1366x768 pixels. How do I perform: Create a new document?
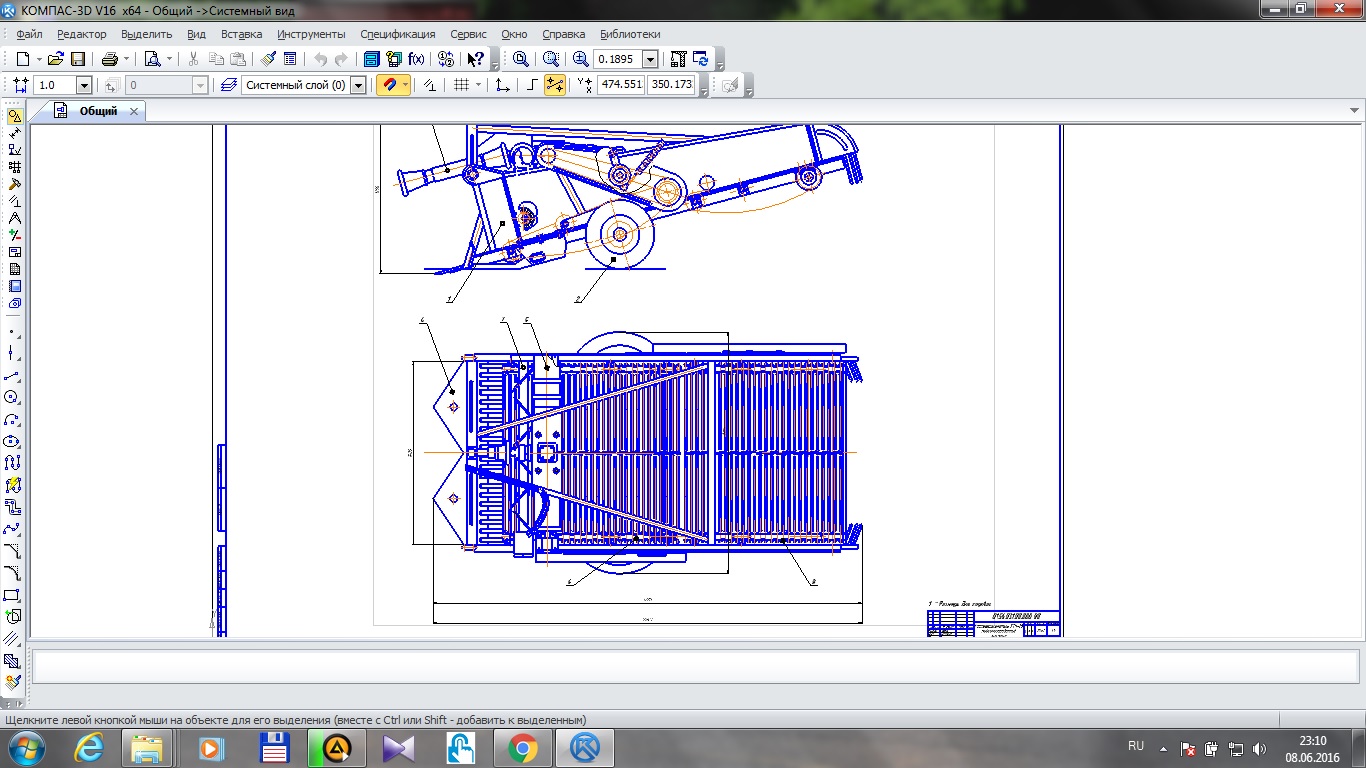[x=22, y=59]
